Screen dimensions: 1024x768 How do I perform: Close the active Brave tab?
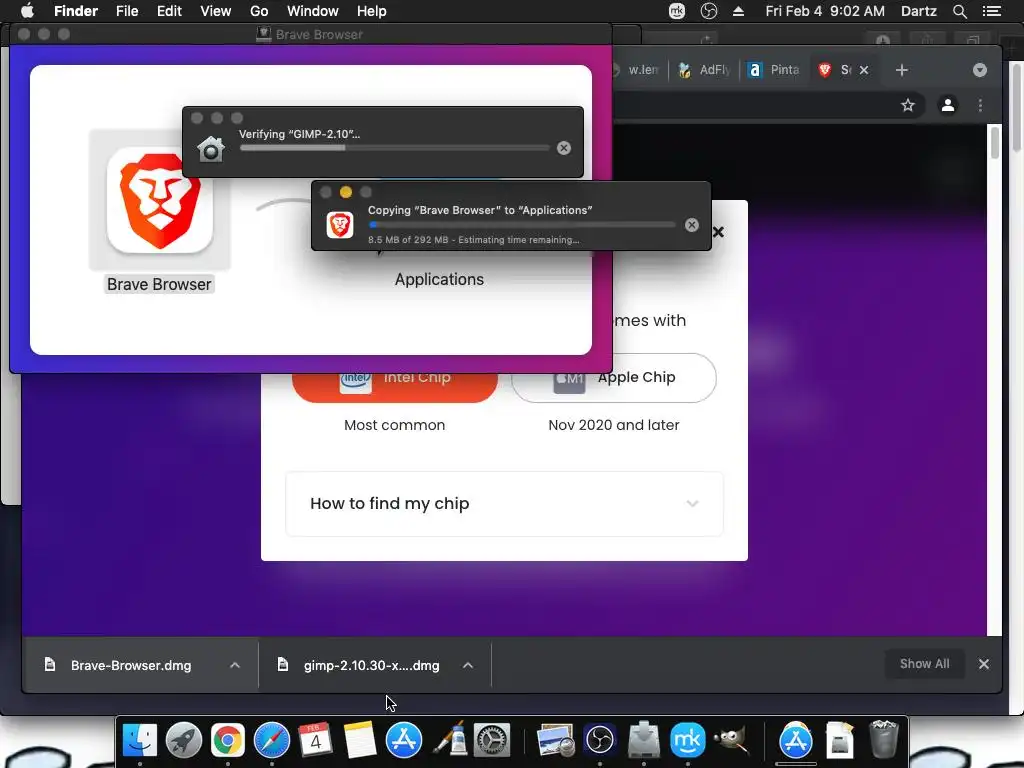tap(864, 70)
